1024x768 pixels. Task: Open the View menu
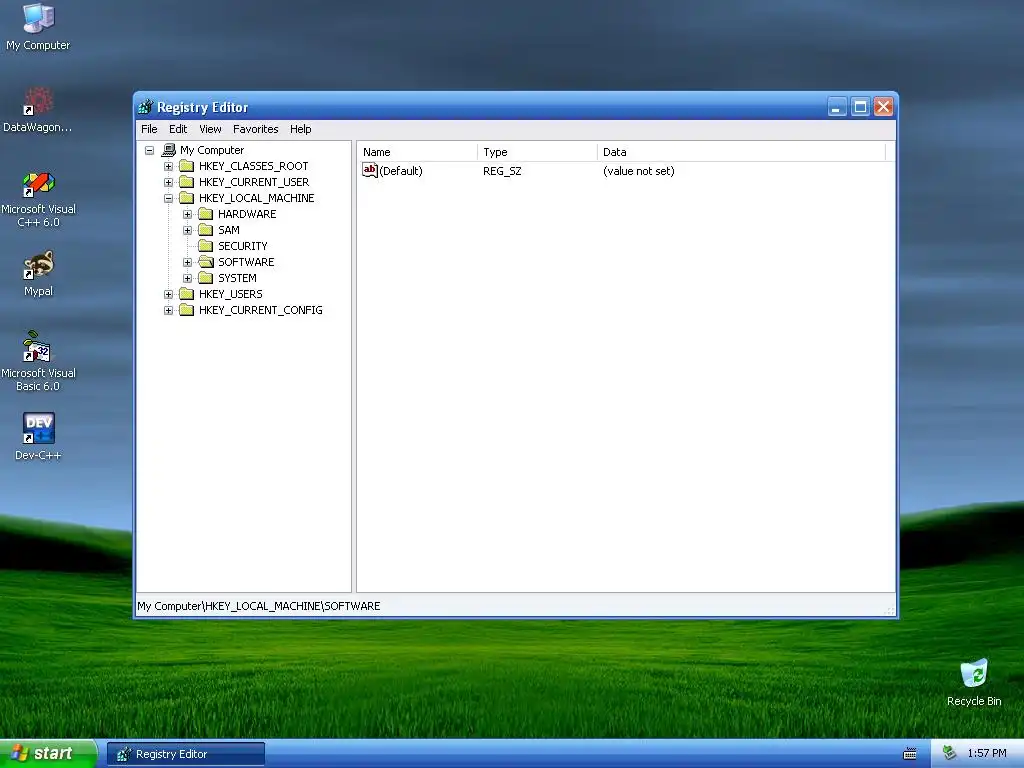click(210, 129)
